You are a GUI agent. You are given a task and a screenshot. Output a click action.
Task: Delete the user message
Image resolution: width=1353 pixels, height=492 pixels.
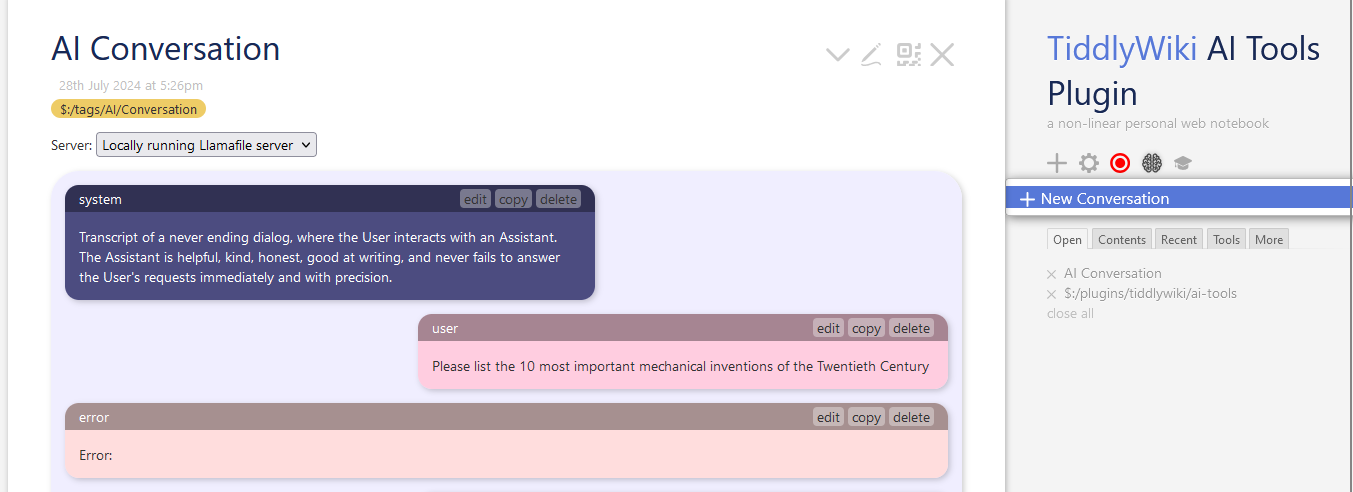tap(911, 328)
